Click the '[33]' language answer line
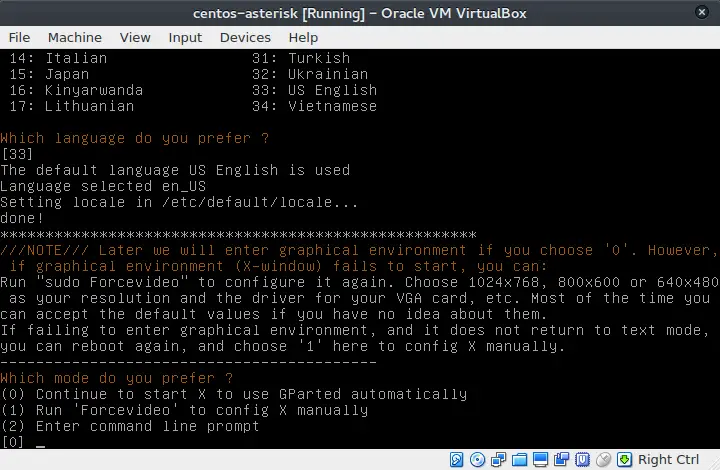This screenshot has height=470, width=720. click(x=17, y=154)
